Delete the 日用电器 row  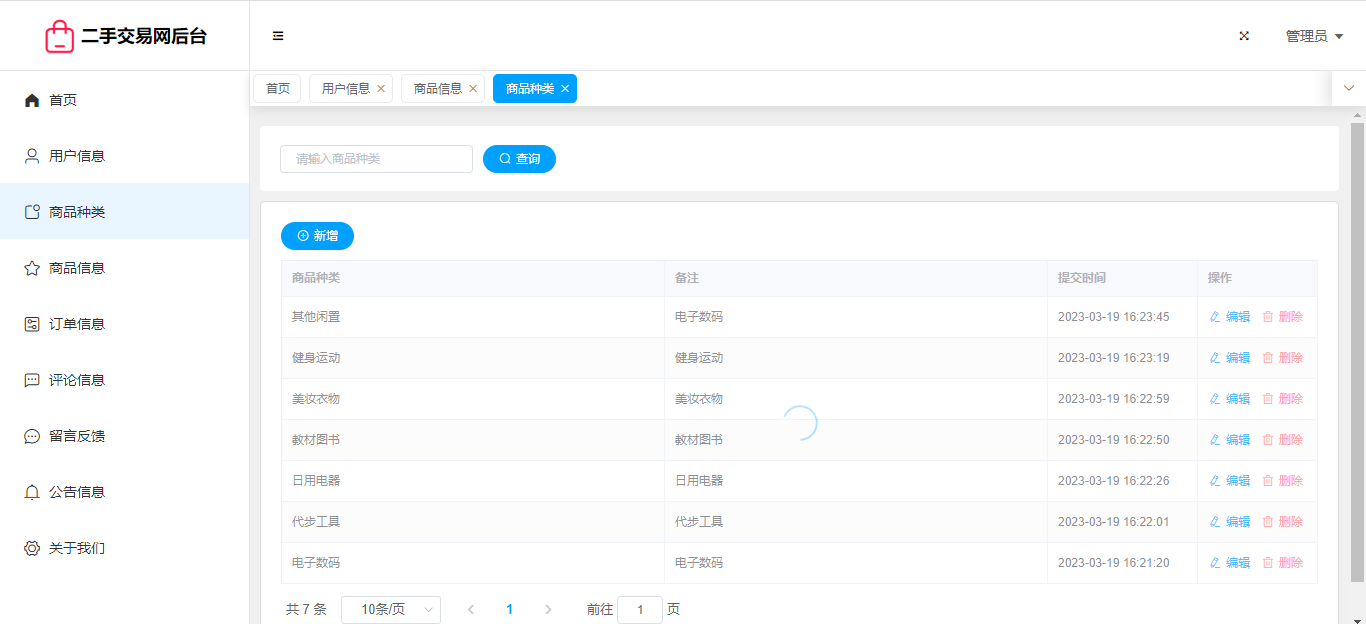[1283, 481]
